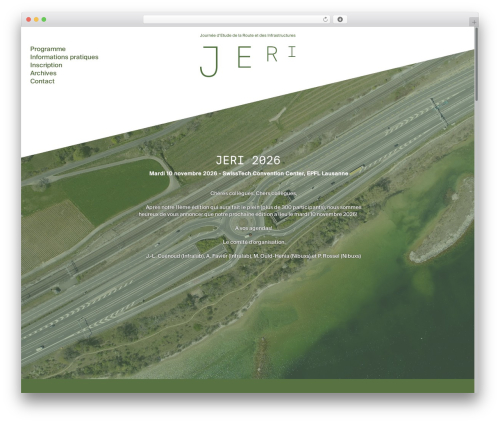Click the organizers' names line starting 'J.-L. Cuenoud'

[x=253, y=256]
